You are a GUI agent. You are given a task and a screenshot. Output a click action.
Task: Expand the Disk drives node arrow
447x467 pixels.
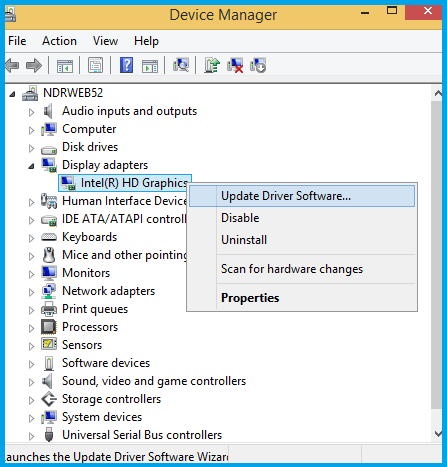click(x=31, y=148)
